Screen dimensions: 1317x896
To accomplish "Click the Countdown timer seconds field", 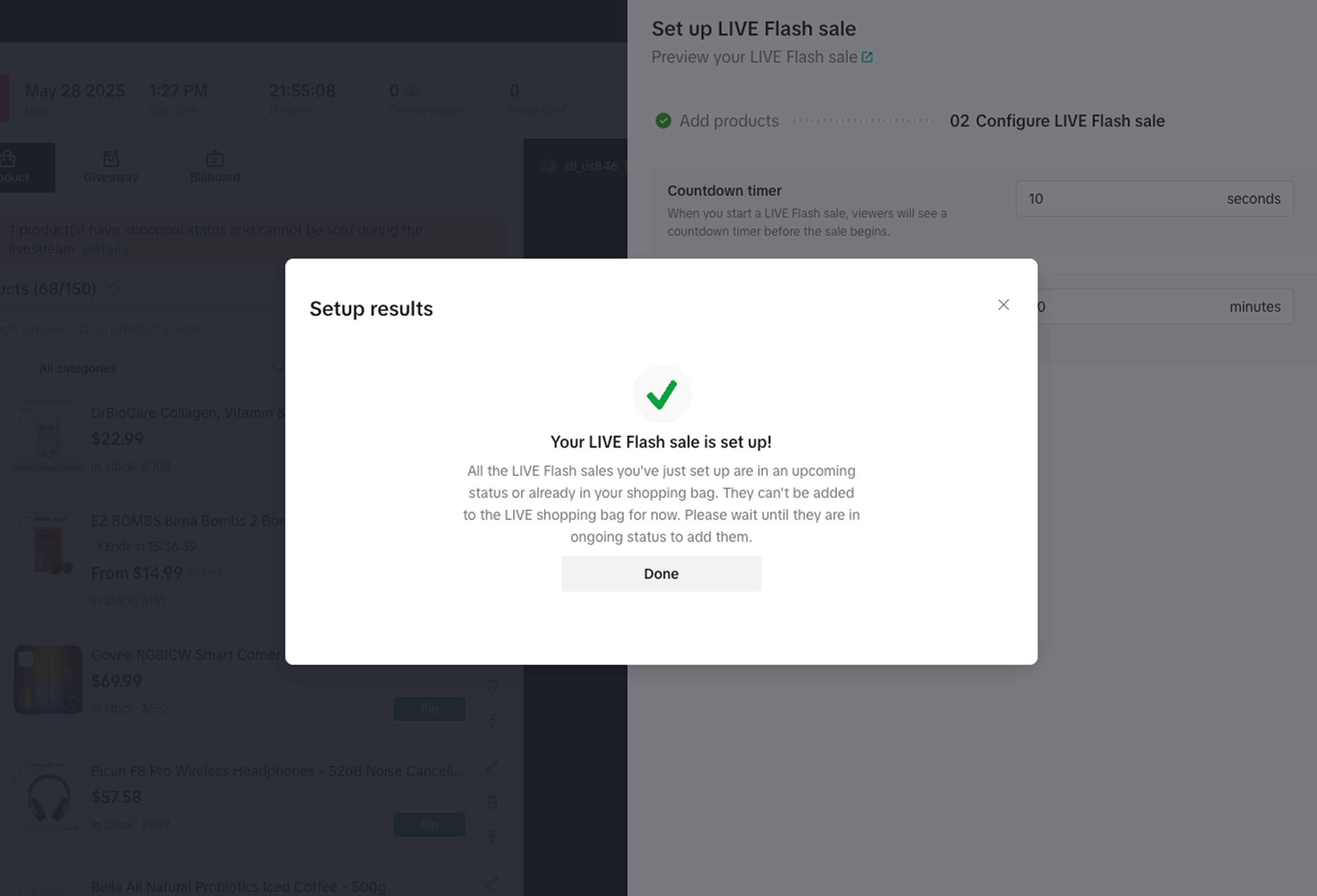I will coord(1122,199).
